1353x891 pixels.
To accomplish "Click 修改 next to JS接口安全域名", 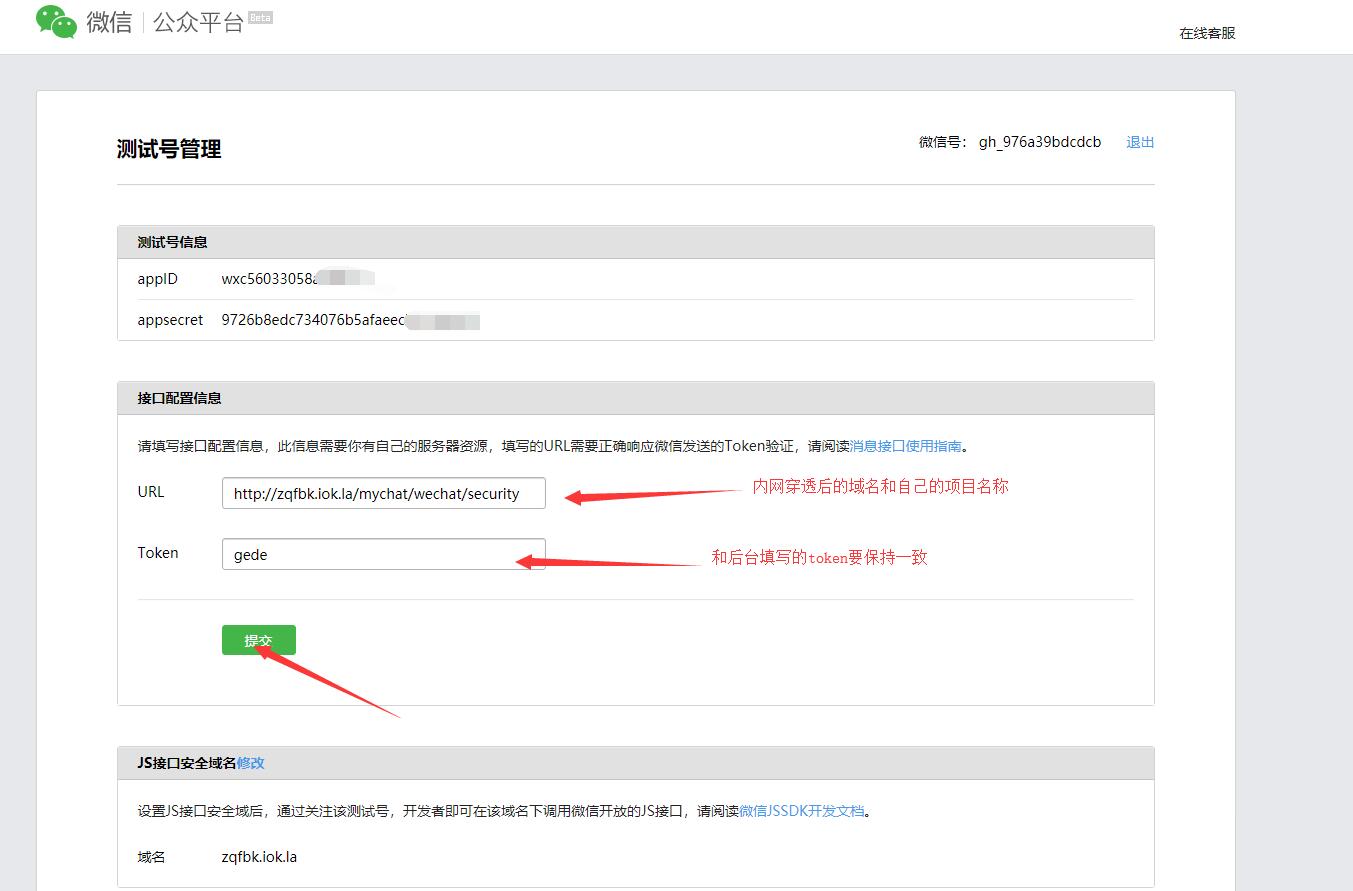I will (x=251, y=763).
